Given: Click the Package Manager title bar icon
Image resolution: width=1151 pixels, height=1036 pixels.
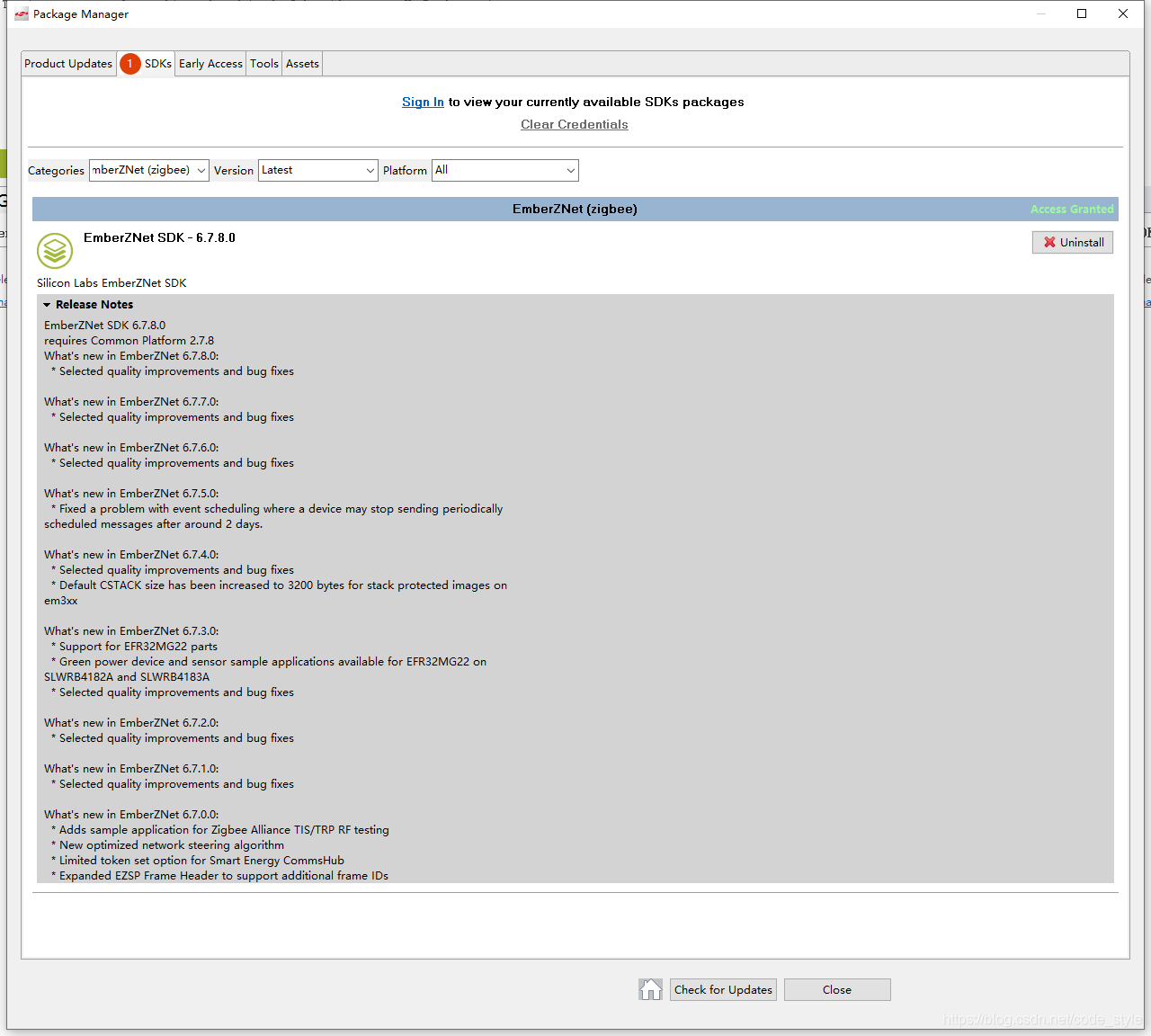Looking at the screenshot, I should [x=22, y=14].
